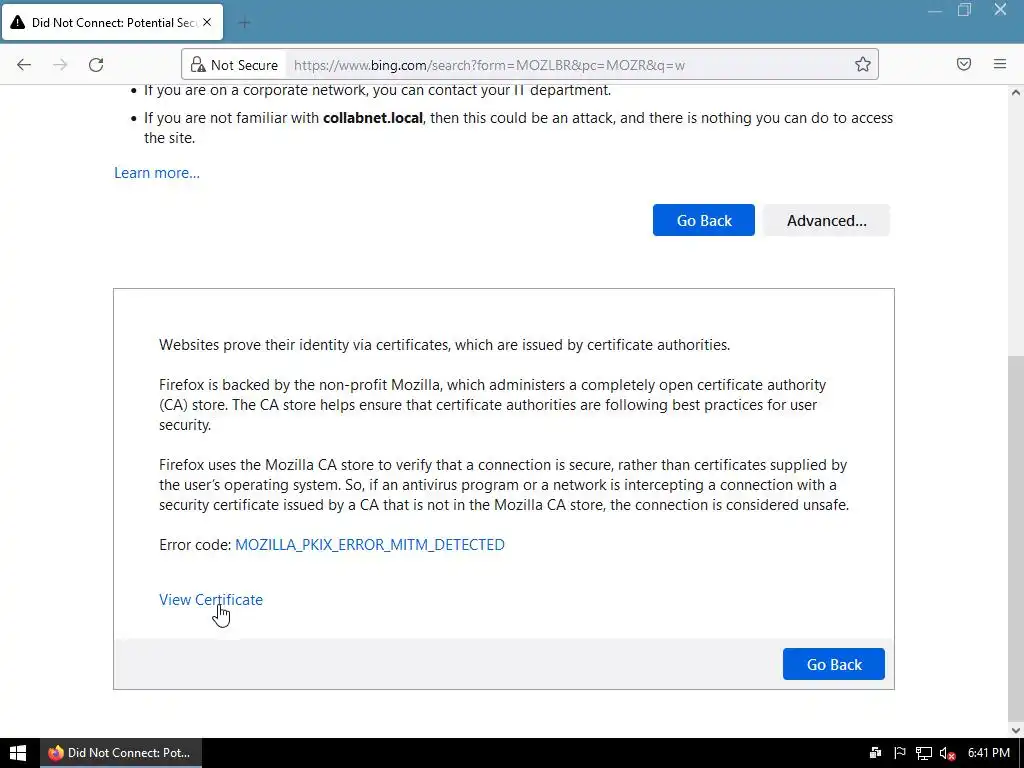Open the Firefox hamburger menu
1024x768 pixels.
pos(1000,64)
